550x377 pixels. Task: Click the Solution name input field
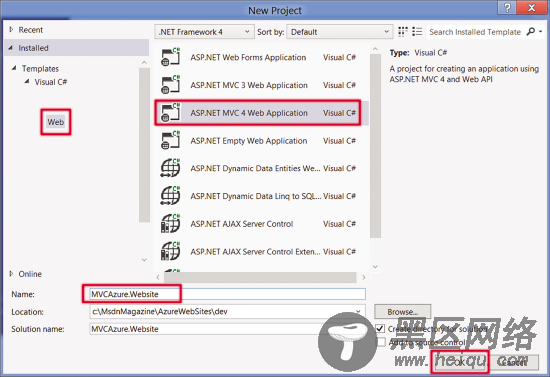tap(227, 329)
